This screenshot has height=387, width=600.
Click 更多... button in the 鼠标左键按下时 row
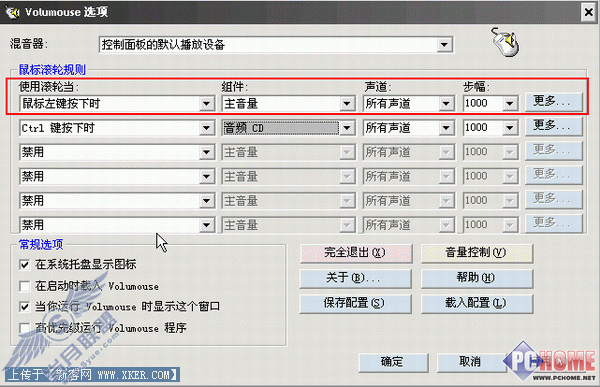pyautogui.click(x=553, y=102)
